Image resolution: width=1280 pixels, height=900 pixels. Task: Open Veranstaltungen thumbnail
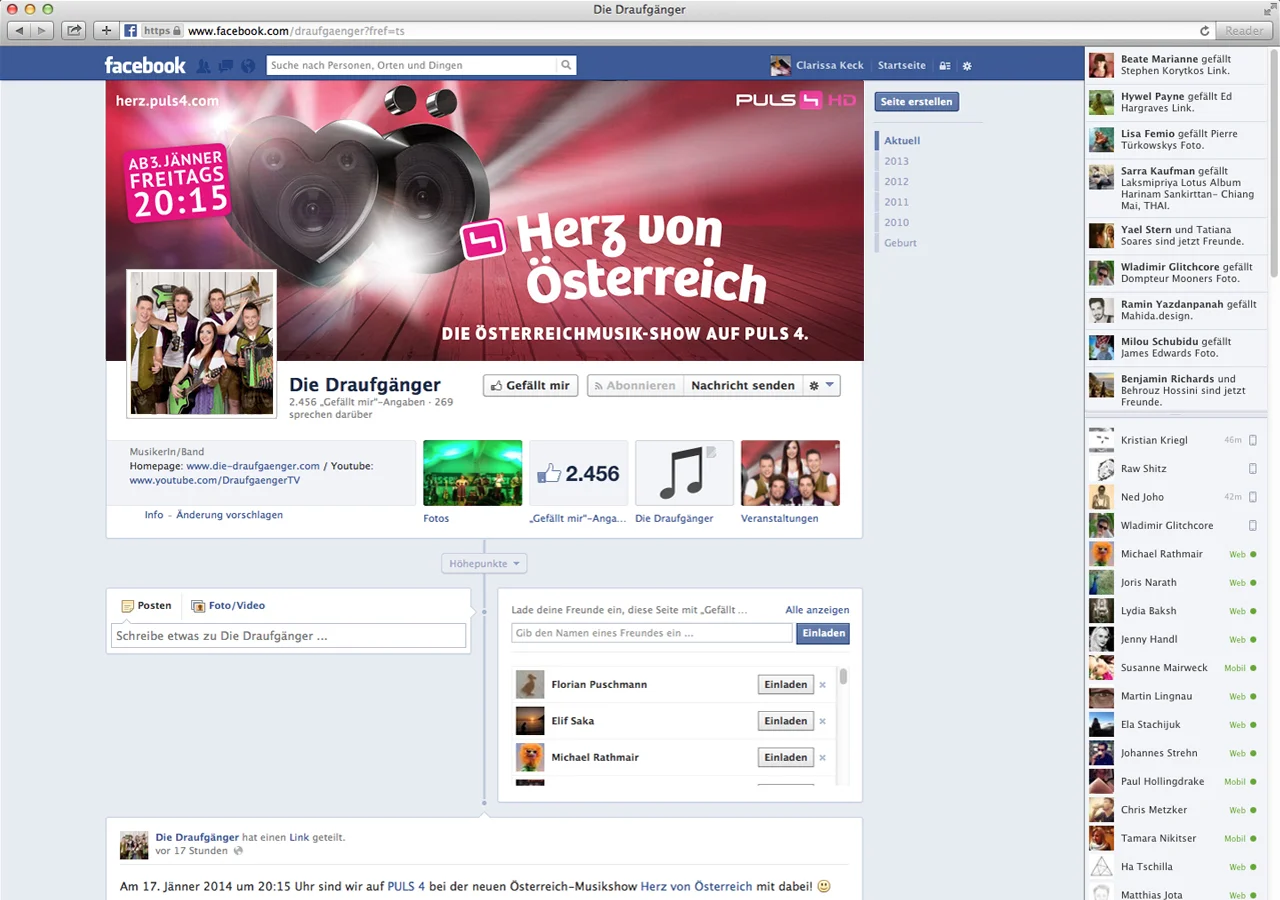[x=790, y=473]
